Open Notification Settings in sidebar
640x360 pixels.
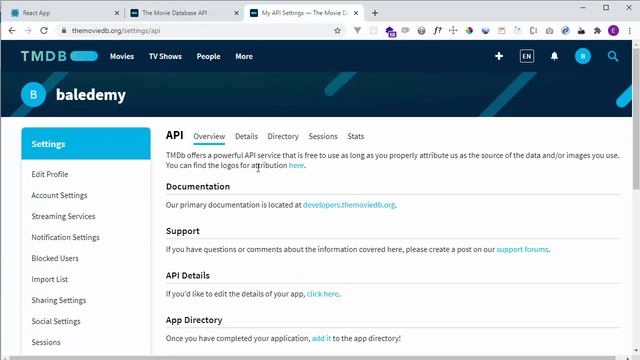click(65, 237)
